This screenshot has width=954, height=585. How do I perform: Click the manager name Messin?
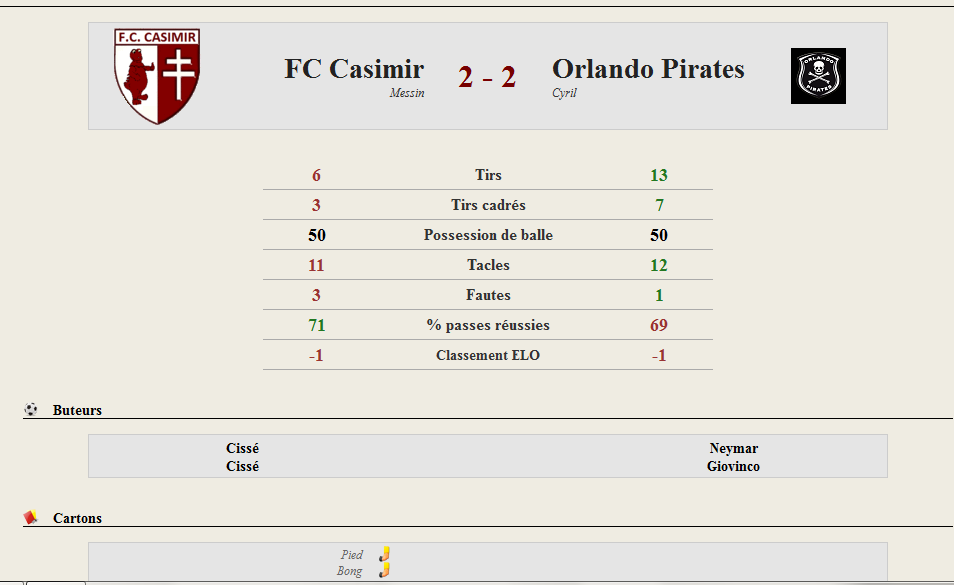pos(407,93)
